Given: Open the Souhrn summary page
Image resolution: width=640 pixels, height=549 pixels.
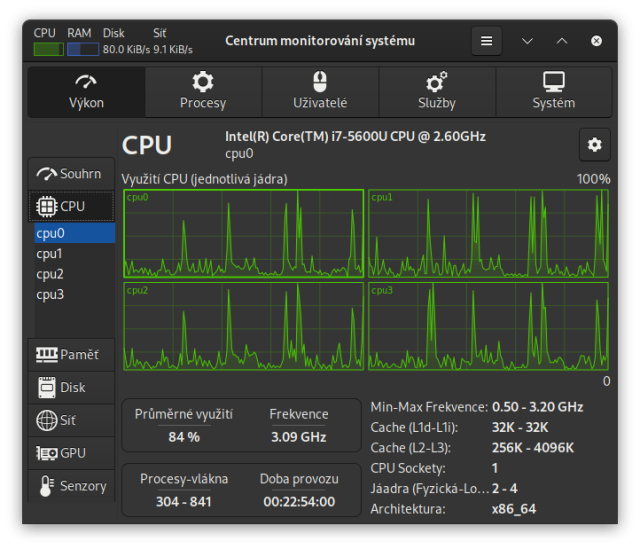Looking at the screenshot, I should pos(71,174).
